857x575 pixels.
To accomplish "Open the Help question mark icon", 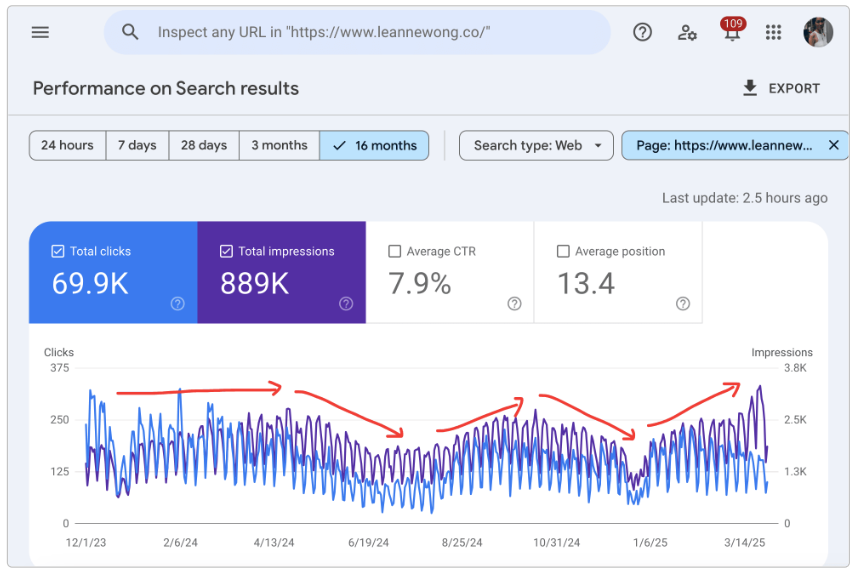I will 642,32.
